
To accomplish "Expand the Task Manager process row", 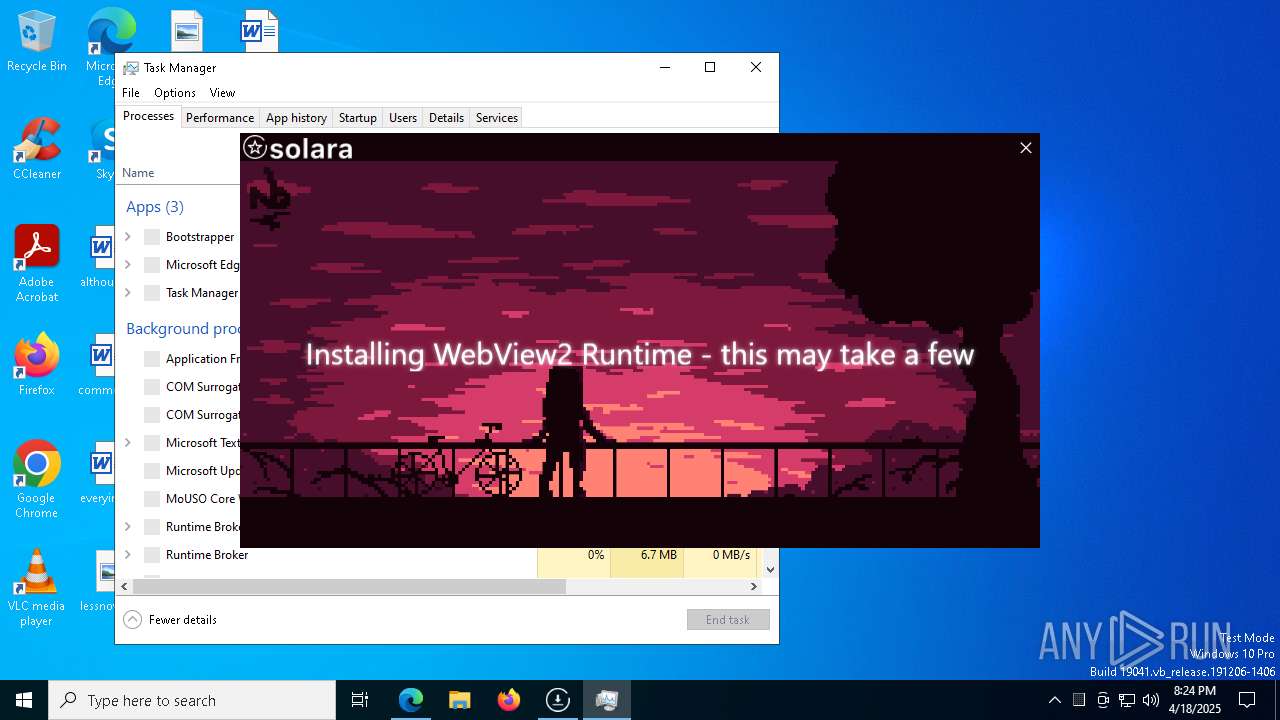I will 128,293.
